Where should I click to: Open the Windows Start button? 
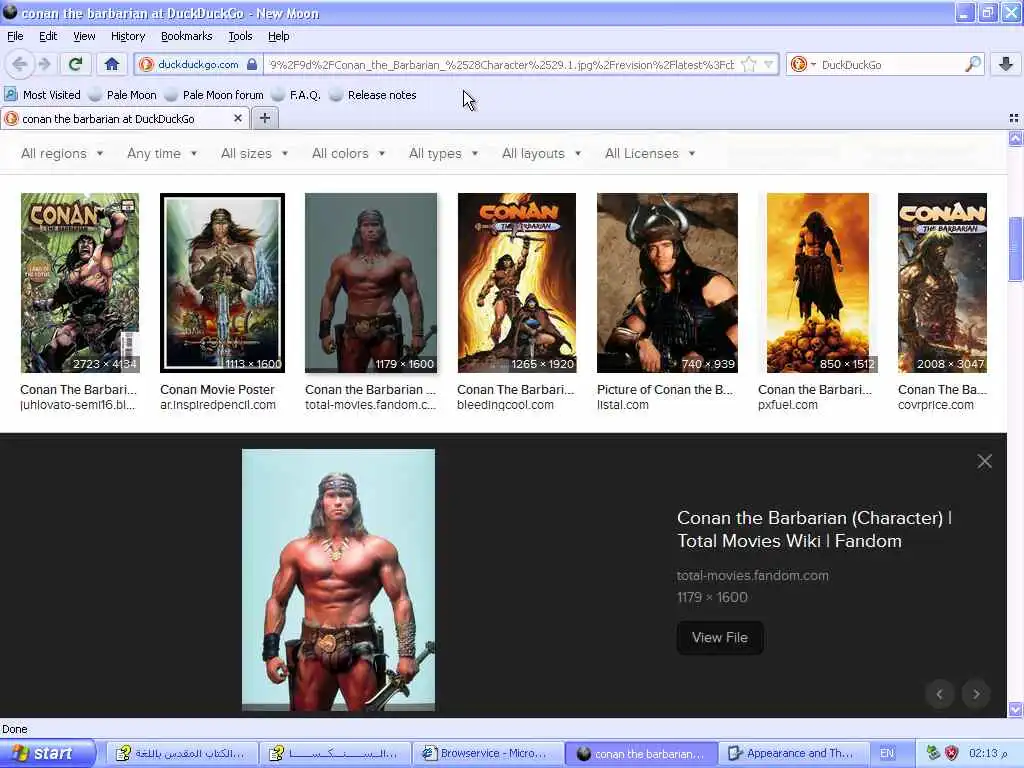tap(47, 753)
